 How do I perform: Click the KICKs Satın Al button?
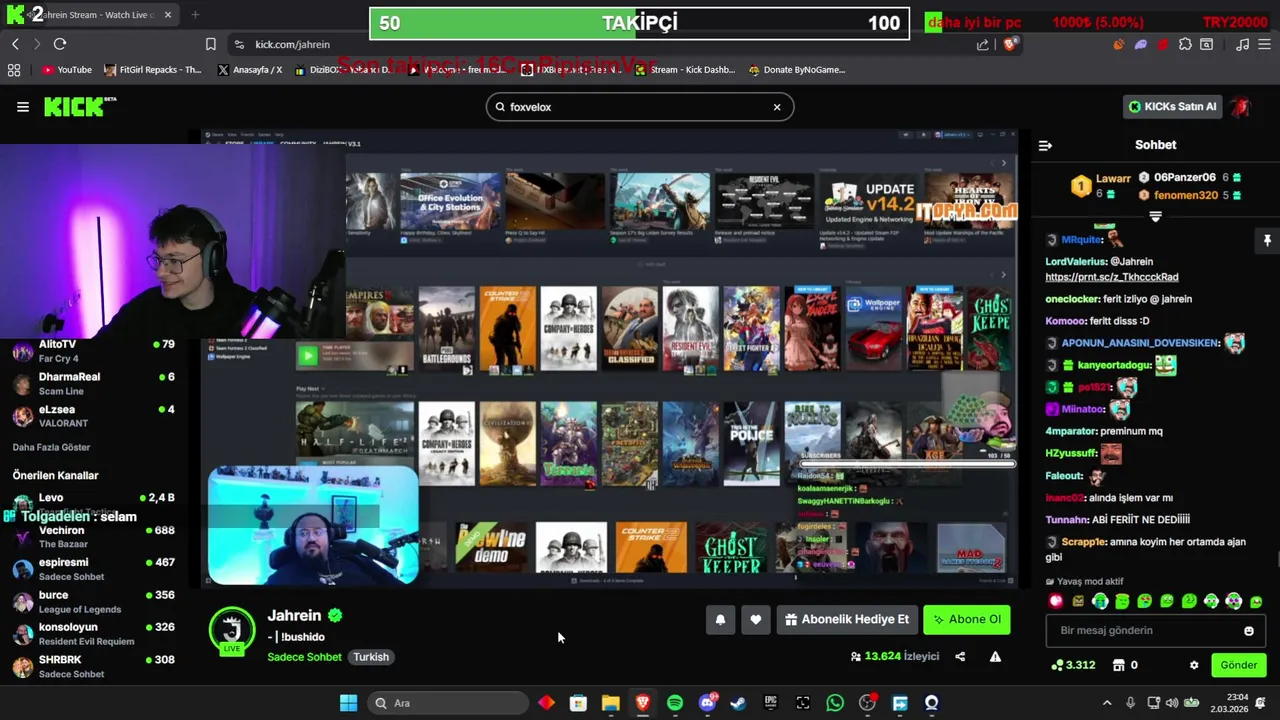coord(1172,107)
